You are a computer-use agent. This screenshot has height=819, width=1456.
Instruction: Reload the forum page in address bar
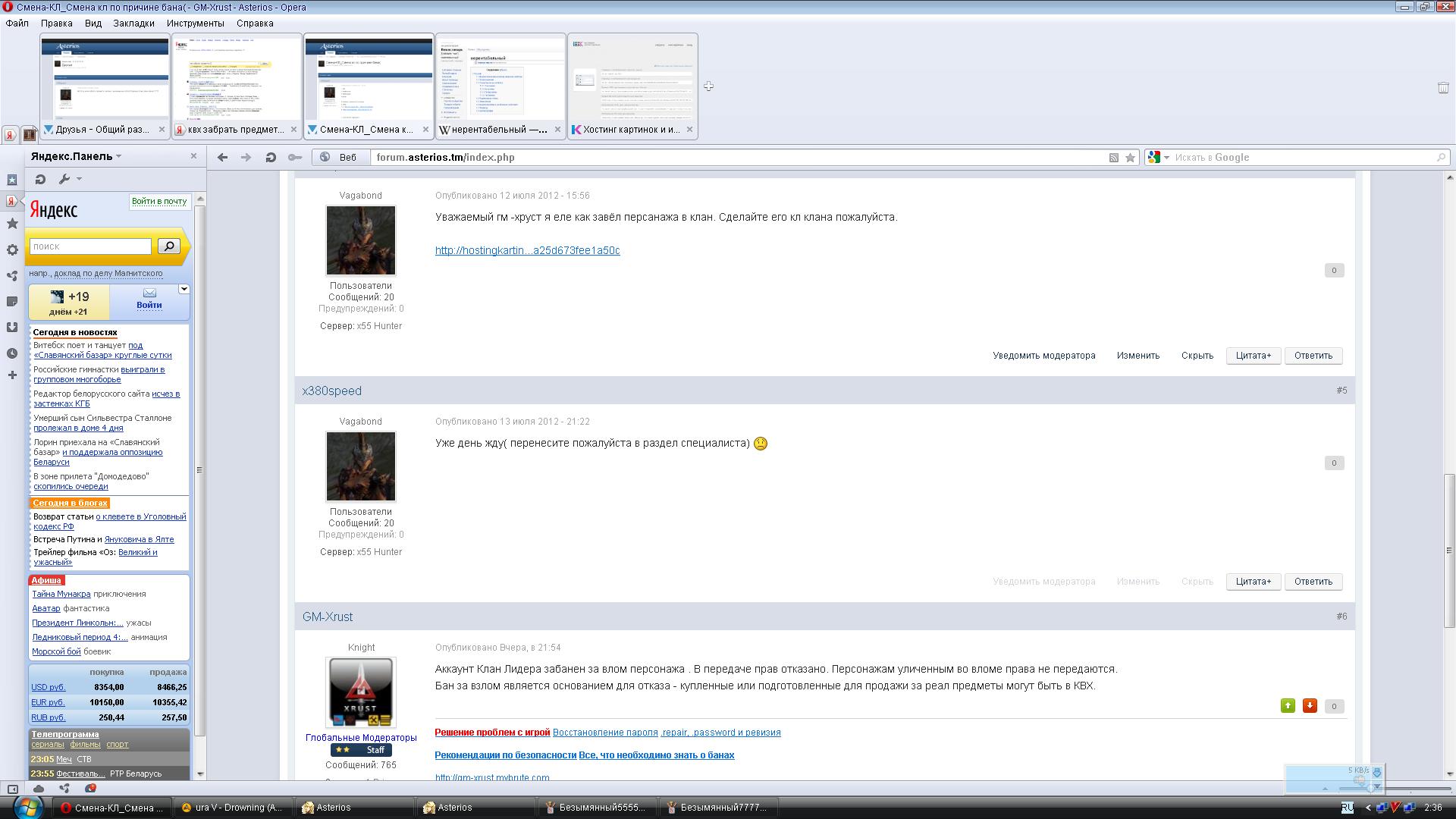coord(270,157)
